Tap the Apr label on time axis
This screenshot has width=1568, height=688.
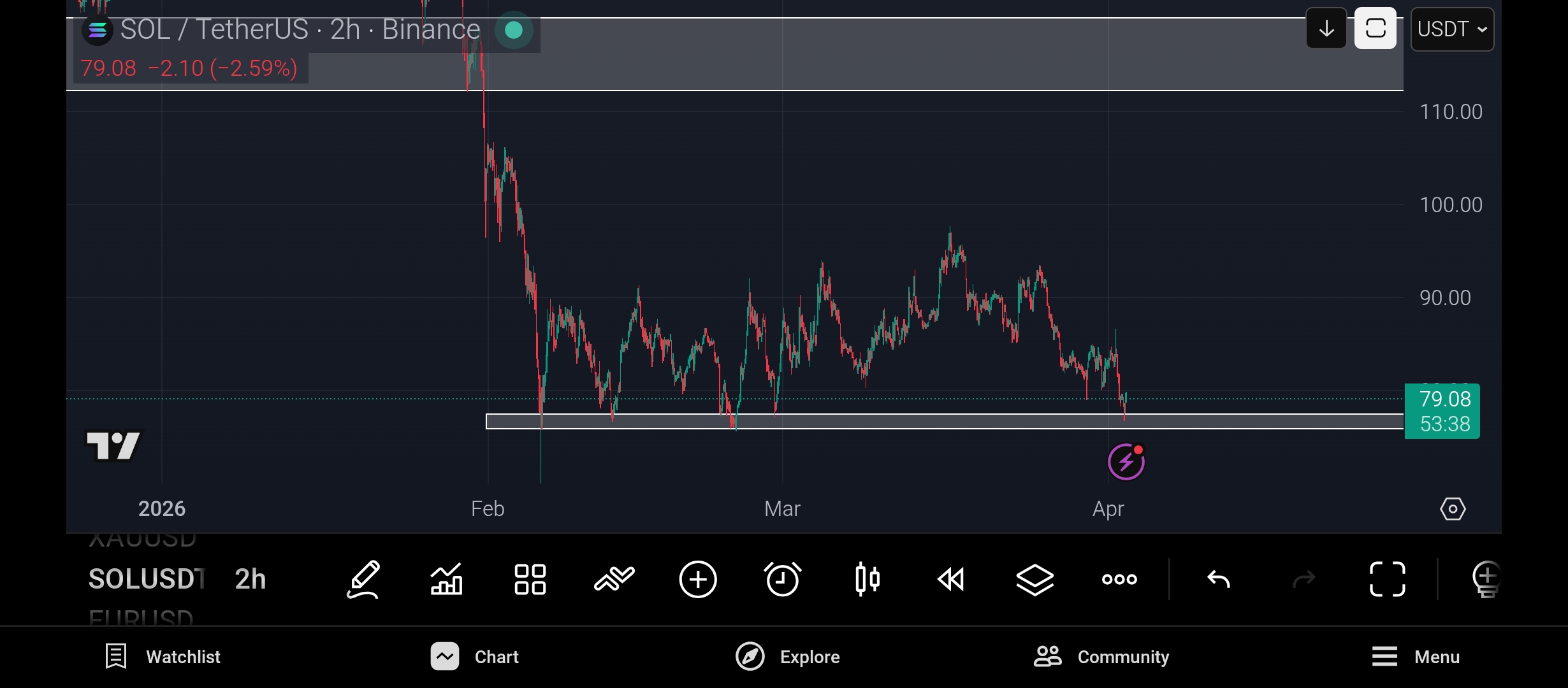point(1108,509)
